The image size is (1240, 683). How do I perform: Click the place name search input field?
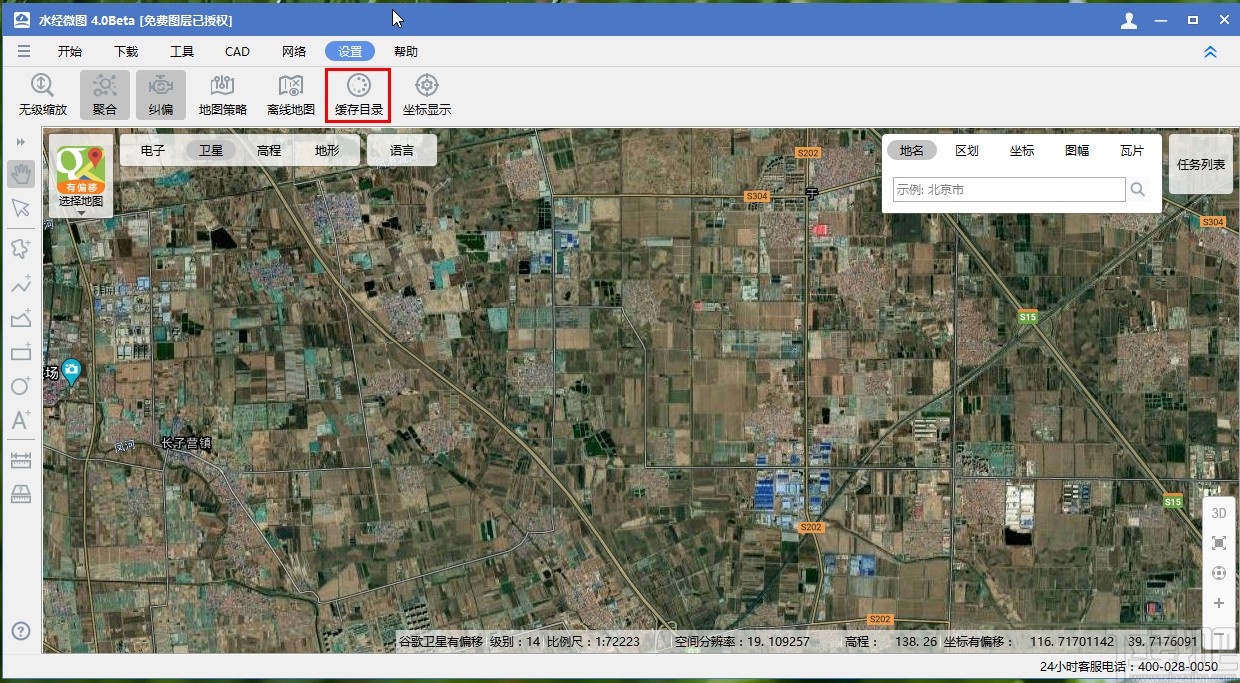(x=1009, y=189)
